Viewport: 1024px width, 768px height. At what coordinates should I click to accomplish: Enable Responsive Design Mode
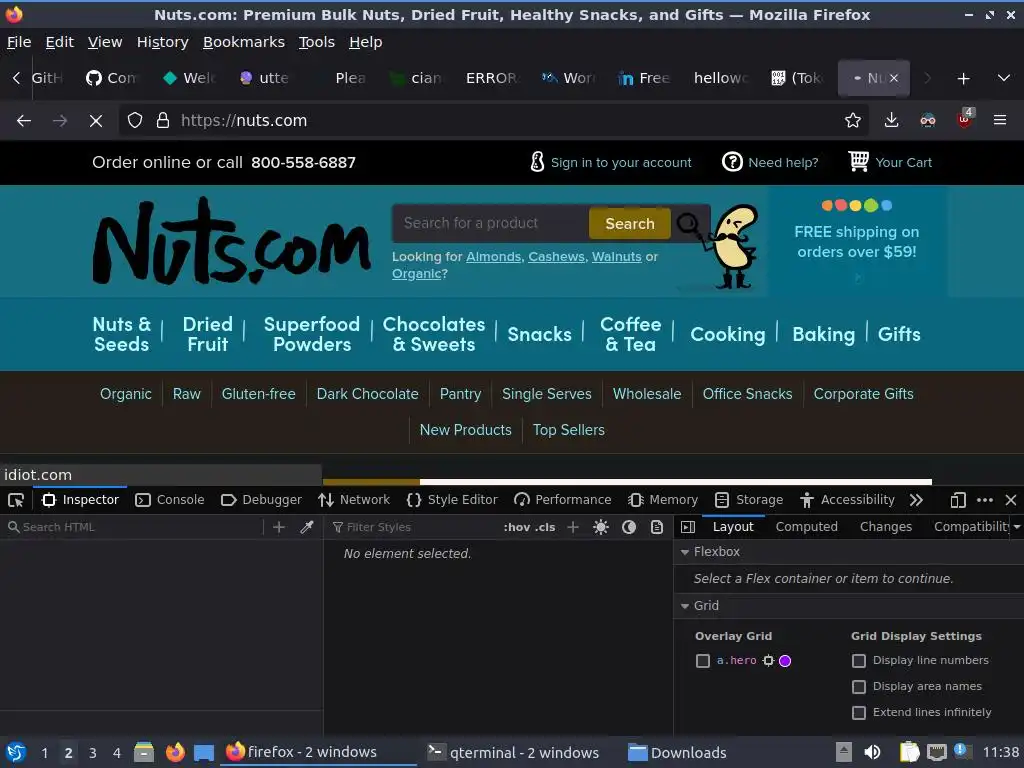tap(958, 500)
